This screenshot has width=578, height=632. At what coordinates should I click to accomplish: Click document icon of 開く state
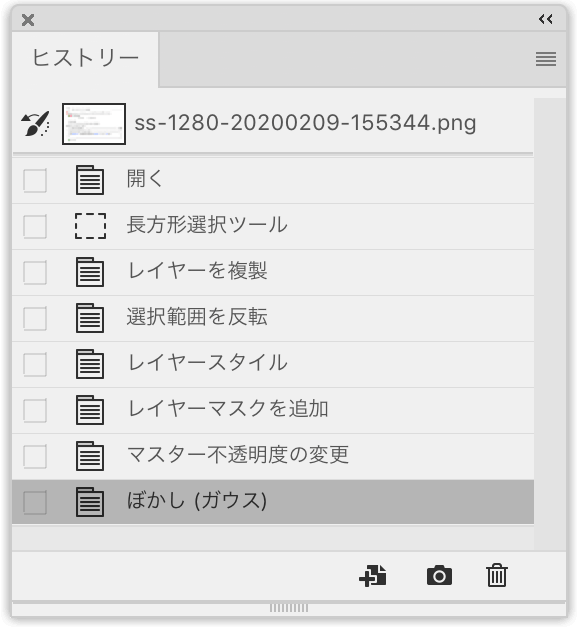(90, 180)
